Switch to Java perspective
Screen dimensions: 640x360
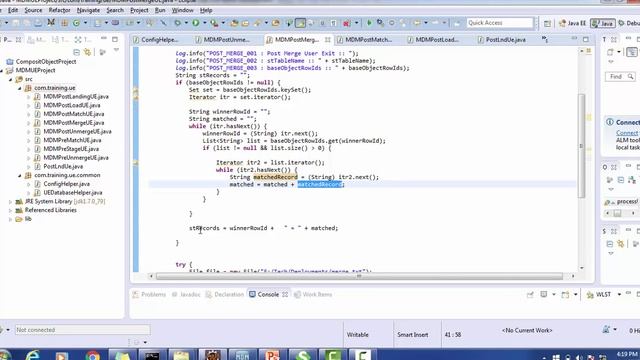point(603,23)
